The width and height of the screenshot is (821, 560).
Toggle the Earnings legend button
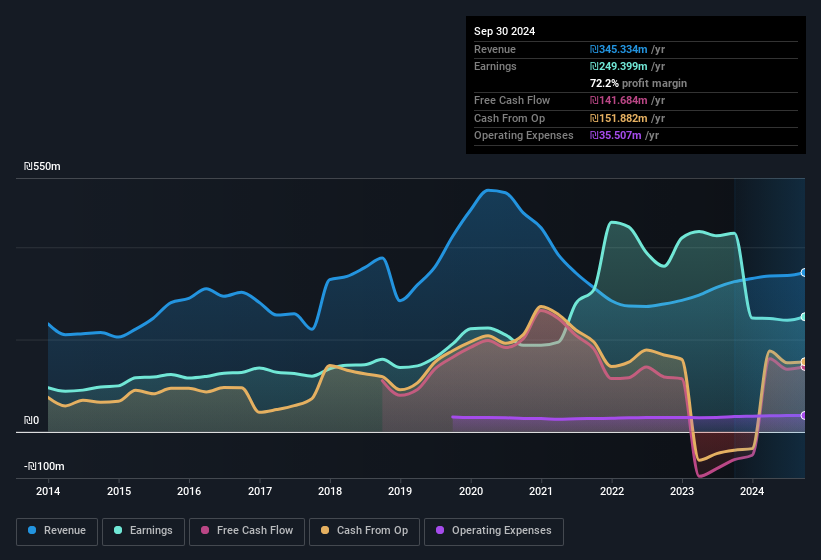(x=143, y=531)
